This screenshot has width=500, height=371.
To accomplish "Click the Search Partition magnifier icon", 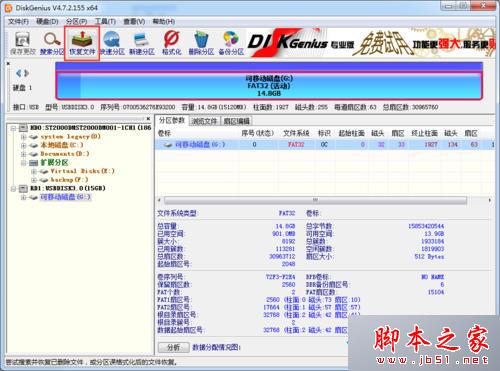I will click(x=52, y=43).
